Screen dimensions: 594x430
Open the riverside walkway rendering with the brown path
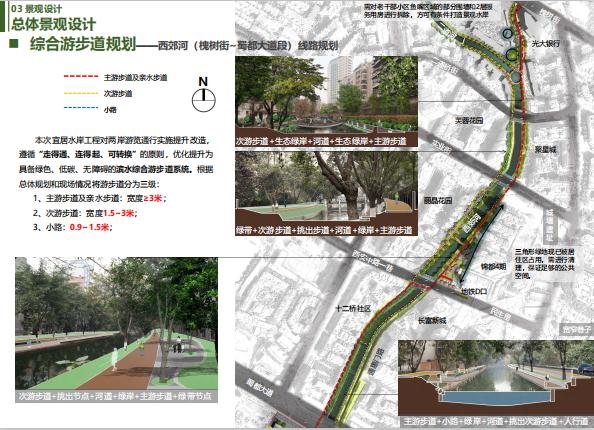pos(116,330)
